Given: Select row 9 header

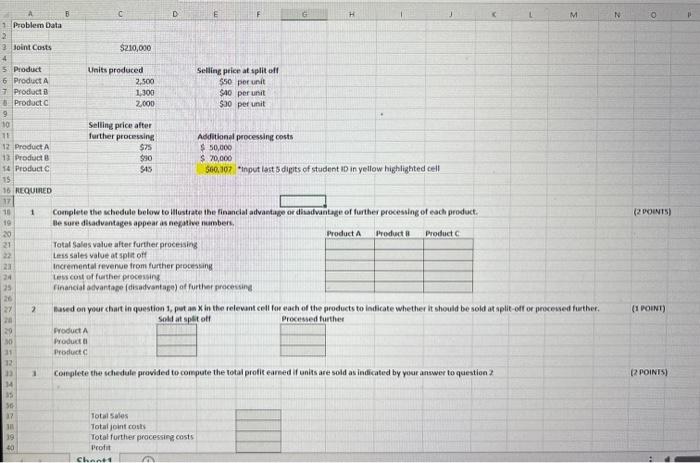Looking at the screenshot, I should pyautogui.click(x=6, y=113).
